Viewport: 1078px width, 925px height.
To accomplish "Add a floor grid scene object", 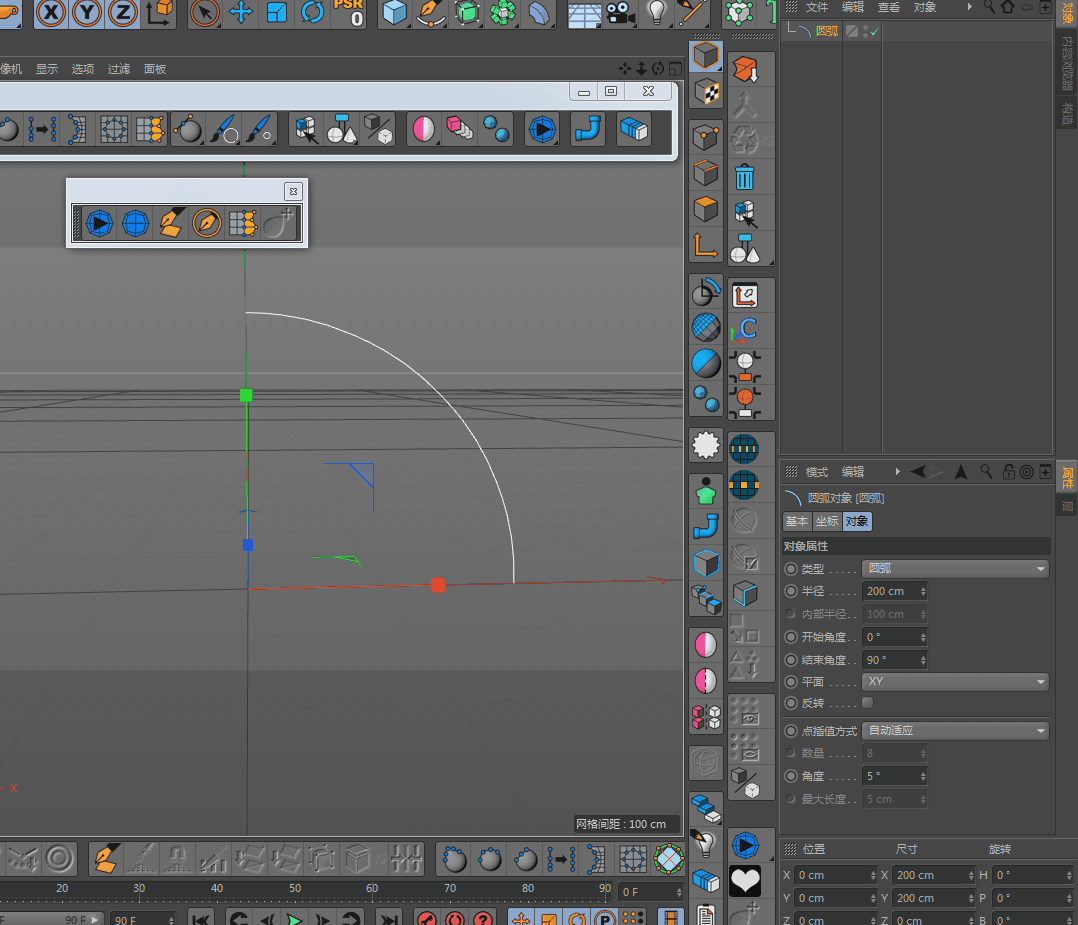I will click(x=584, y=14).
